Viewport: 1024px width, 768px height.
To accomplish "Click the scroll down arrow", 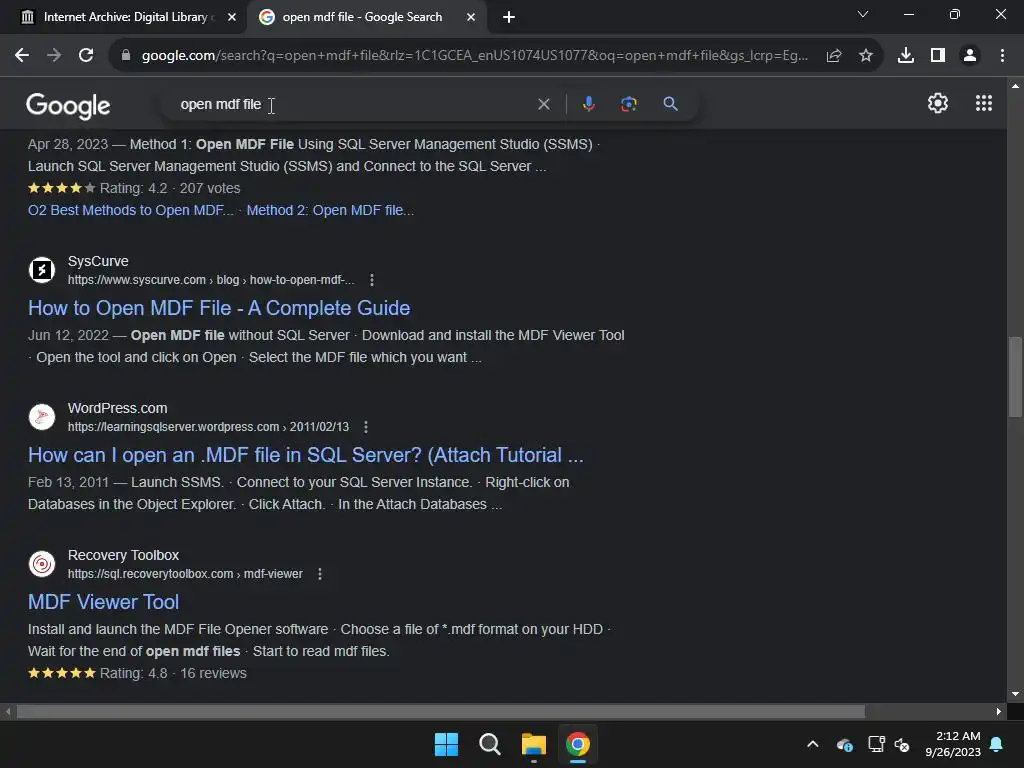I will point(1015,694).
